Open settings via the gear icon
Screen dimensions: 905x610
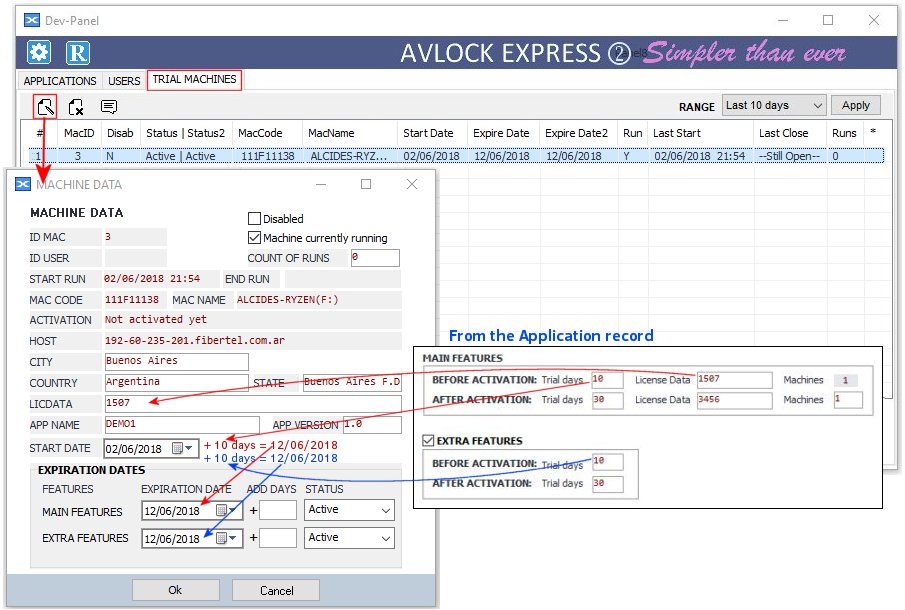point(39,53)
